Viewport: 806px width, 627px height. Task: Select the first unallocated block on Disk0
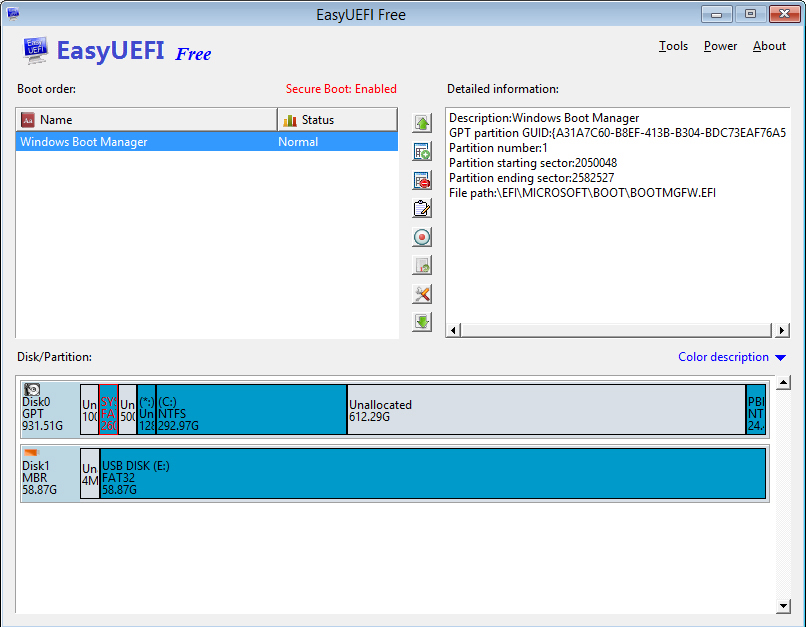[x=89, y=410]
